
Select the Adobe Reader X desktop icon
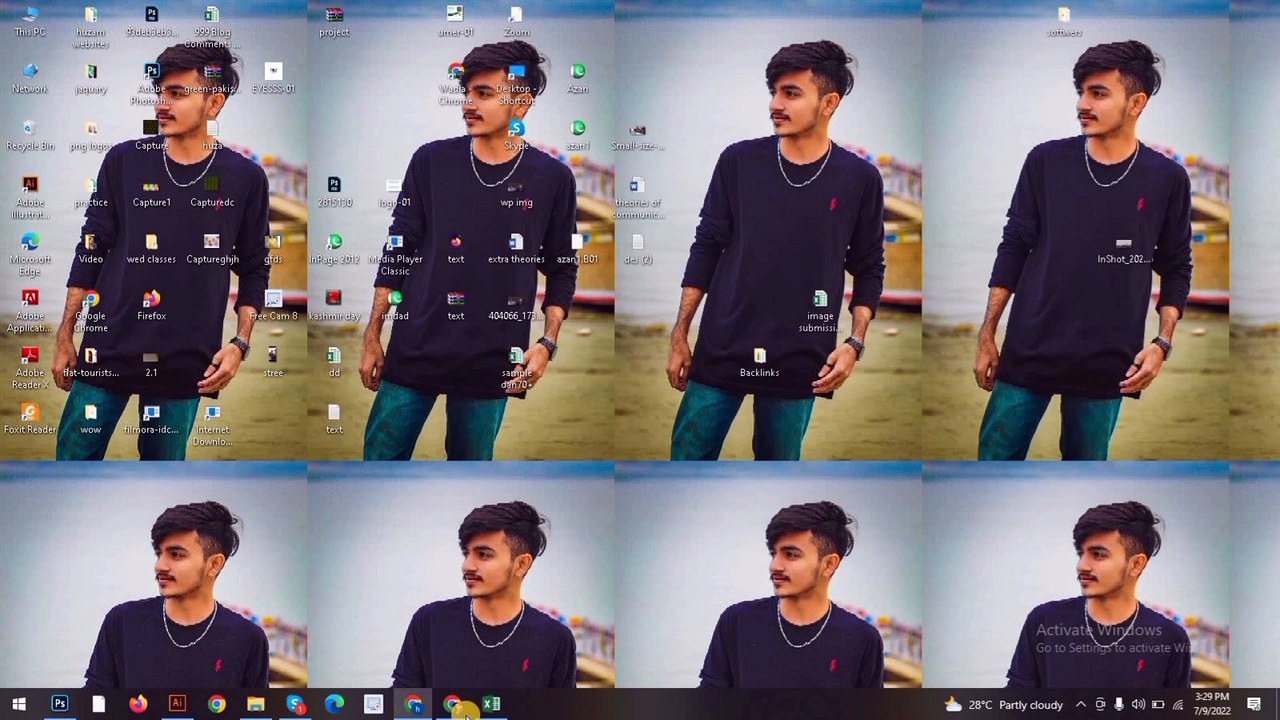coord(30,369)
